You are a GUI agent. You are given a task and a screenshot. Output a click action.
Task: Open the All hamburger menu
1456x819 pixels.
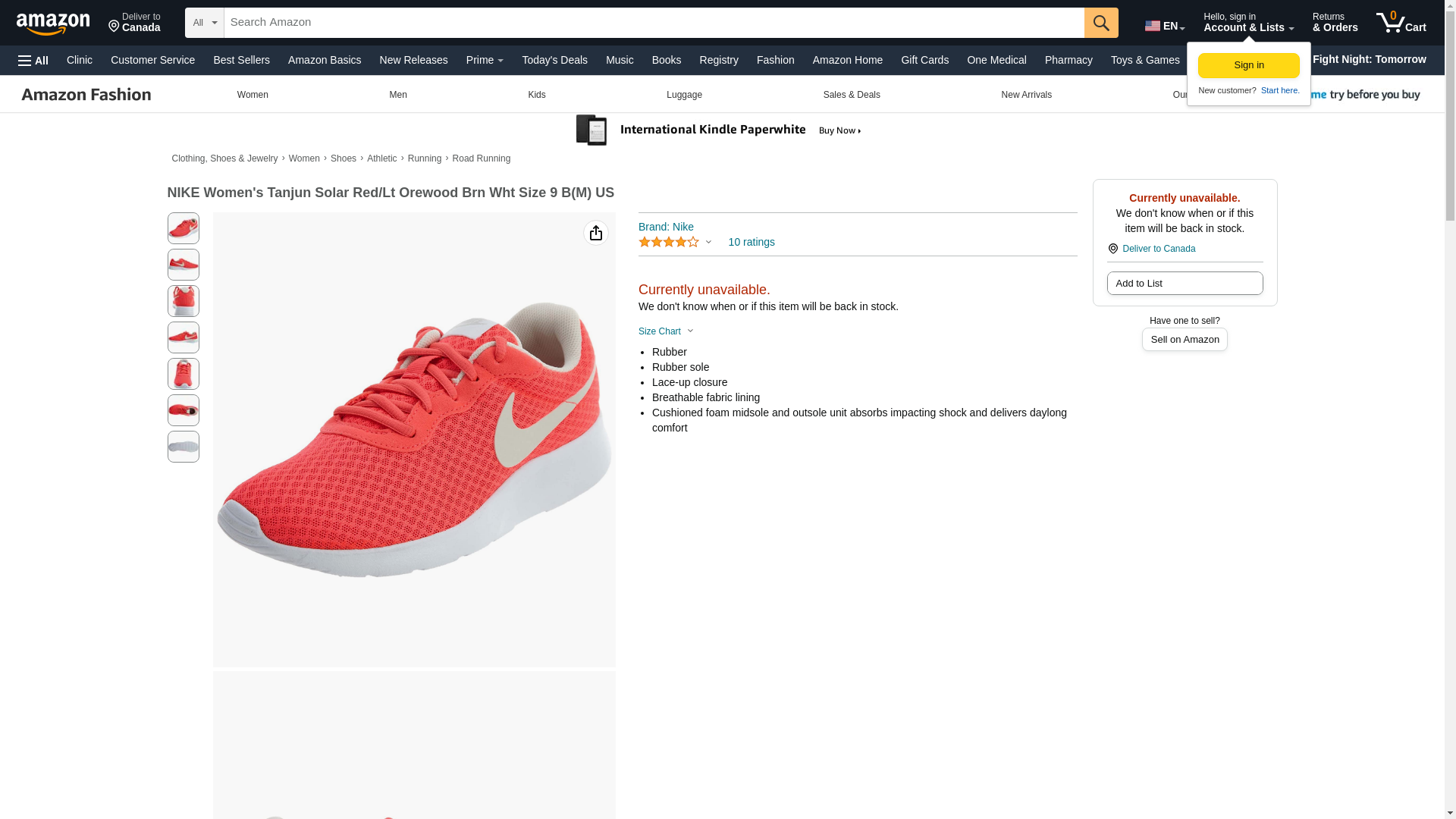[x=33, y=61]
